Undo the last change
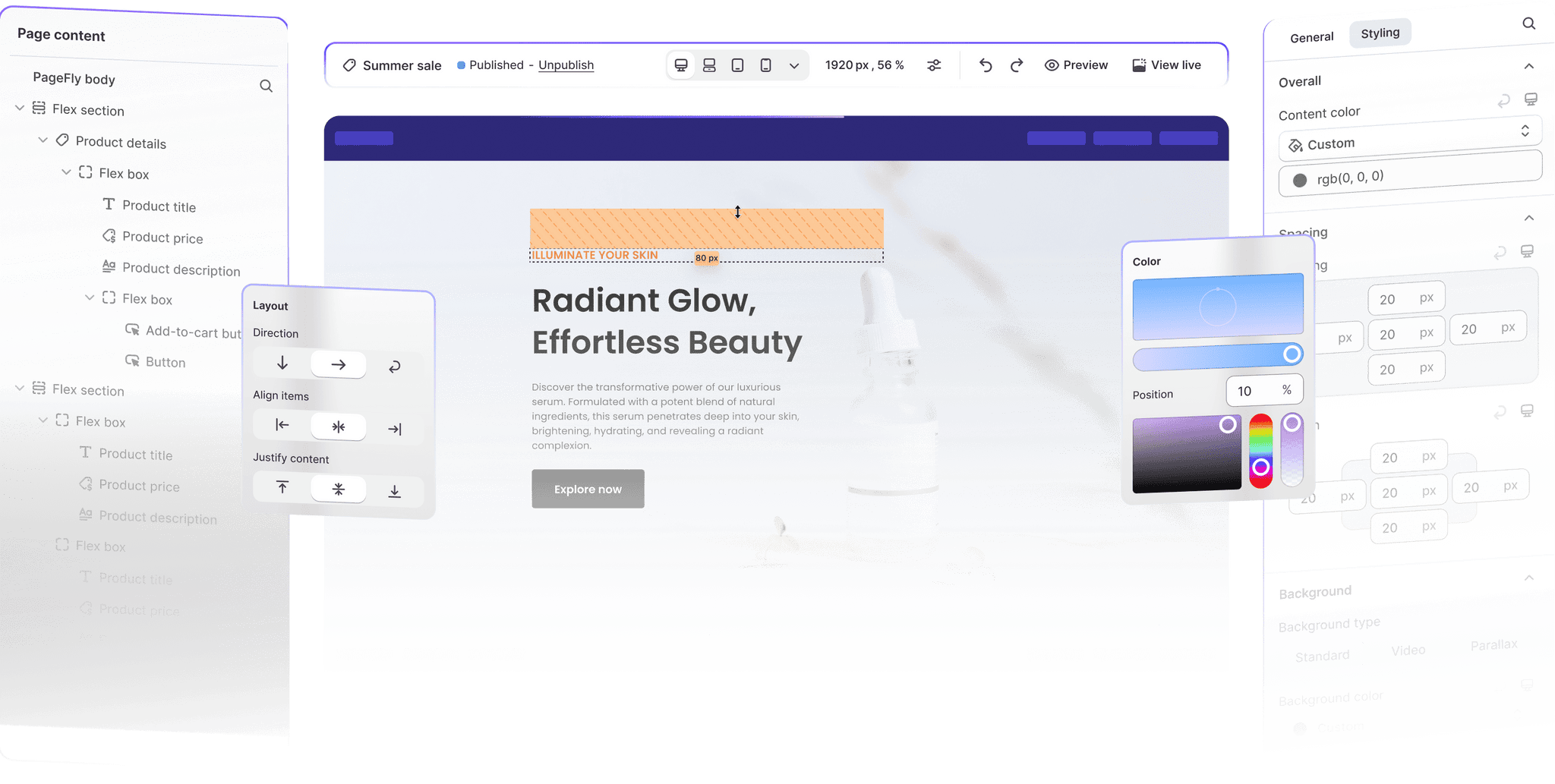Viewport: 1555px width, 784px height. [986, 65]
